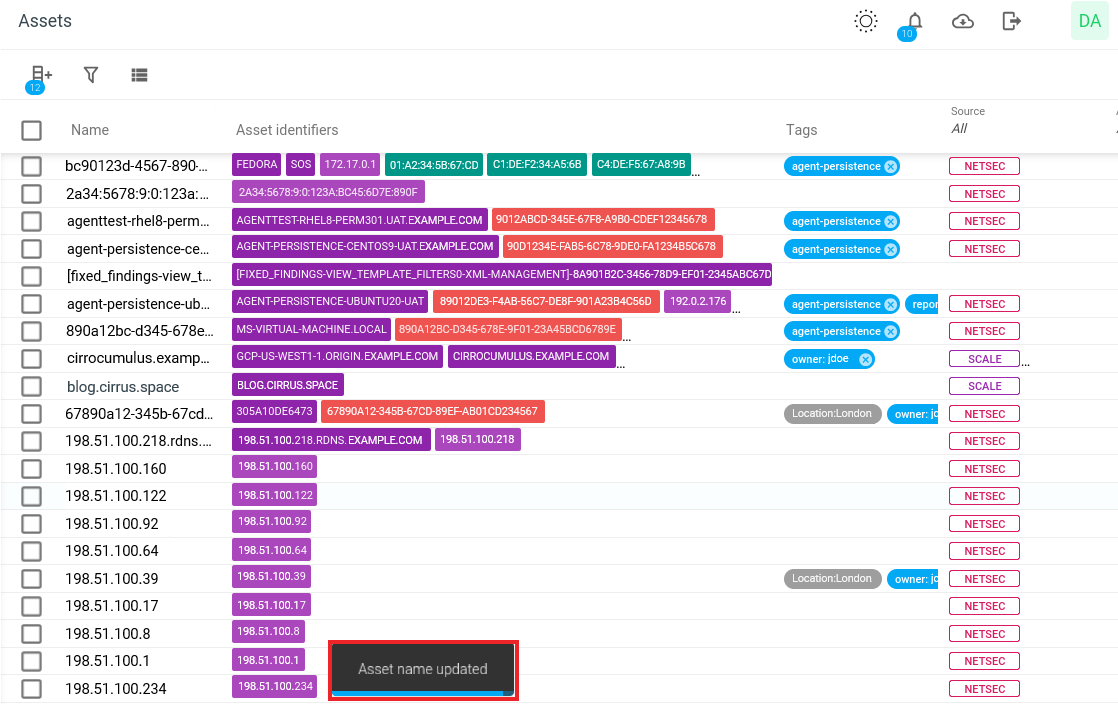1118x704 pixels.
Task: Click the add asset icon in toolbar
Action: pos(40,74)
